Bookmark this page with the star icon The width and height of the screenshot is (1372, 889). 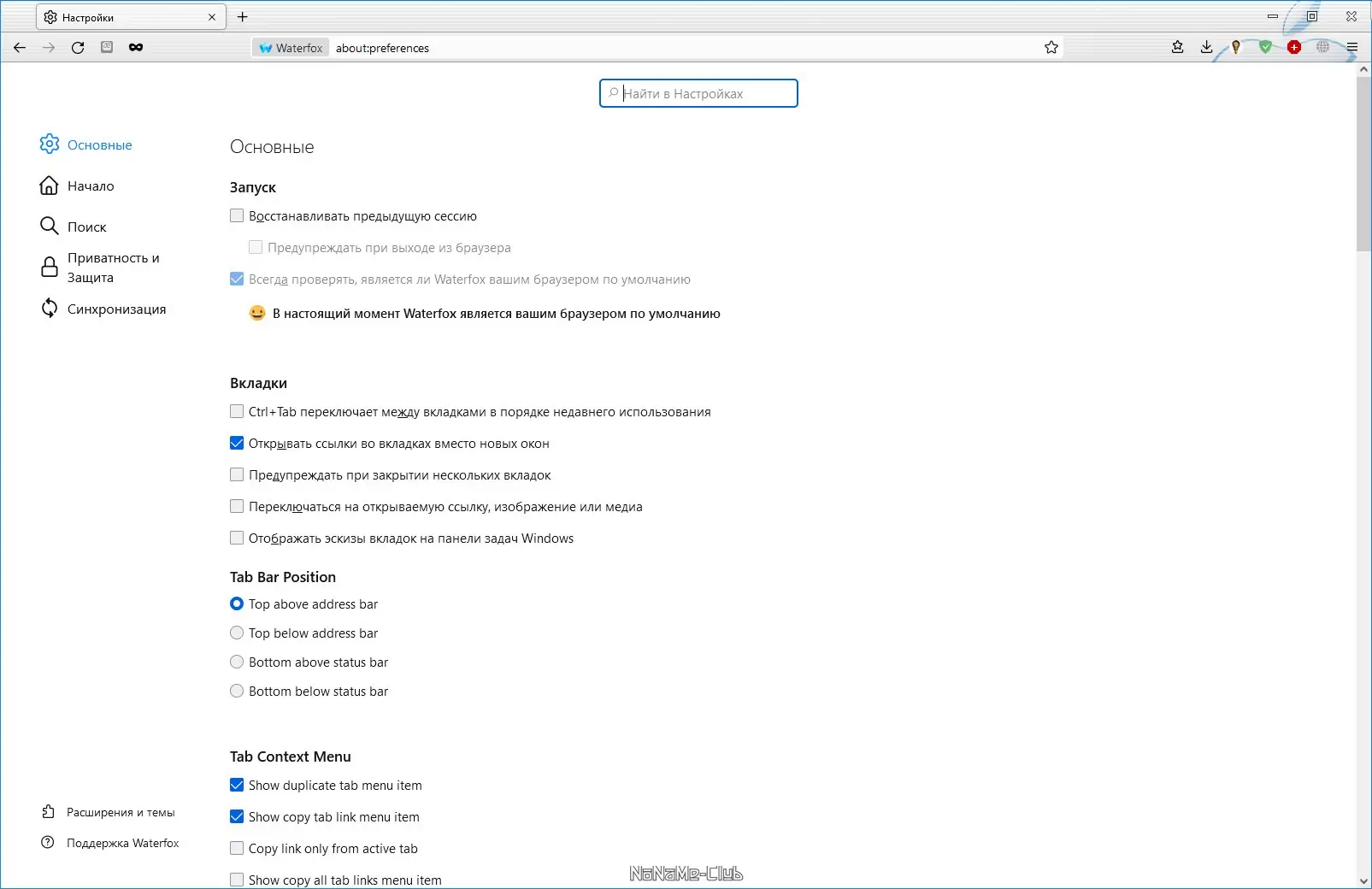pos(1051,48)
